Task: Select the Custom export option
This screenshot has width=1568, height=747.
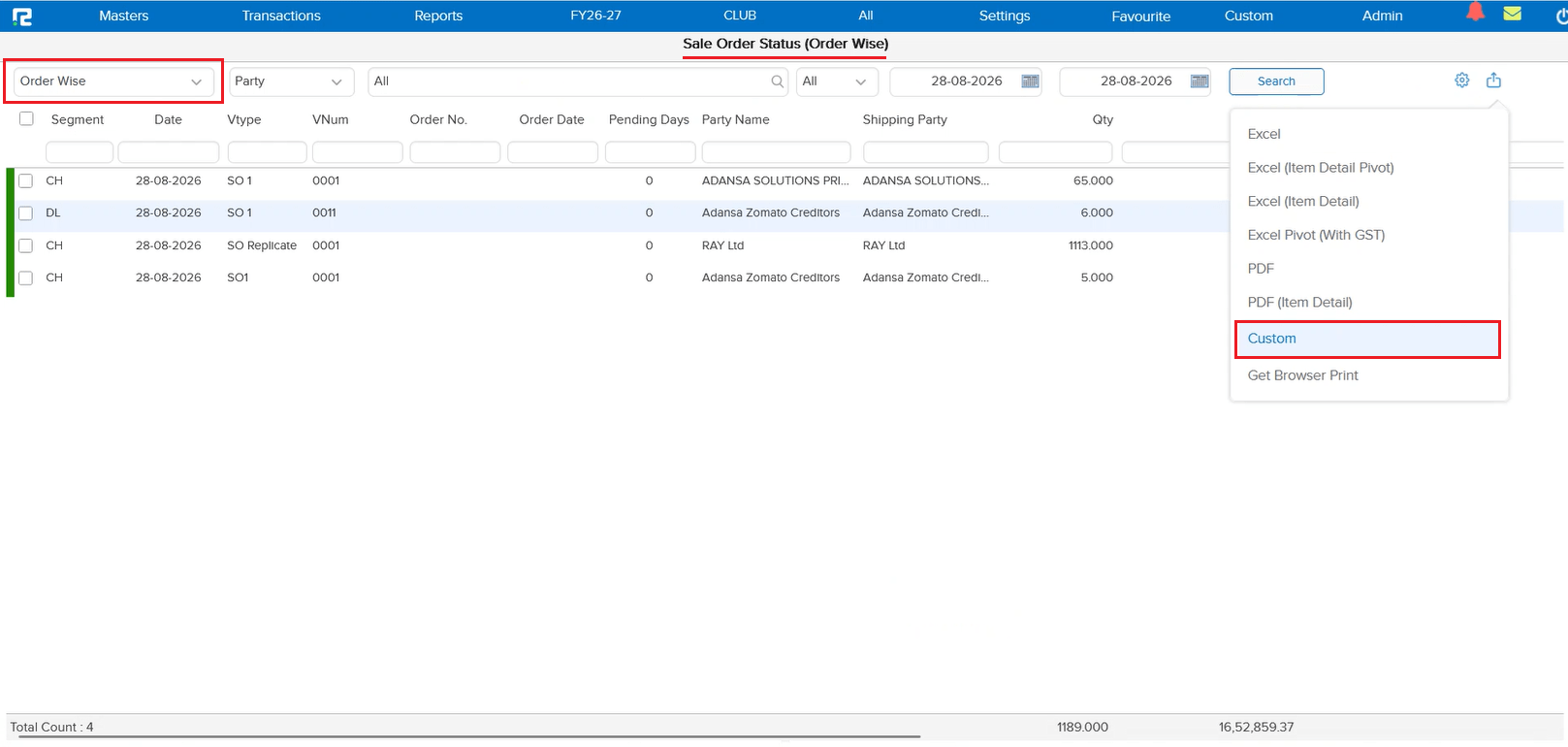Action: tap(1367, 339)
